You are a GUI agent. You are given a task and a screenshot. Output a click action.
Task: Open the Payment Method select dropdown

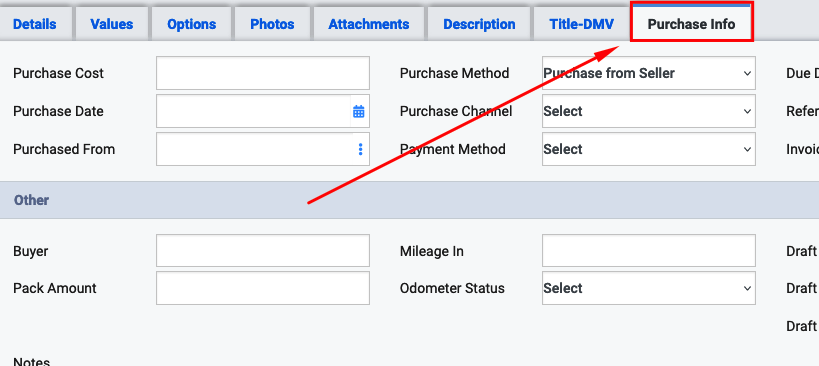[x=649, y=149]
